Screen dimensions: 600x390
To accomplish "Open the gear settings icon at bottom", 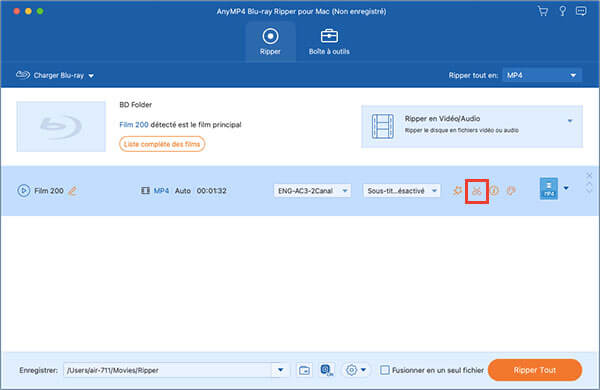I will point(351,370).
